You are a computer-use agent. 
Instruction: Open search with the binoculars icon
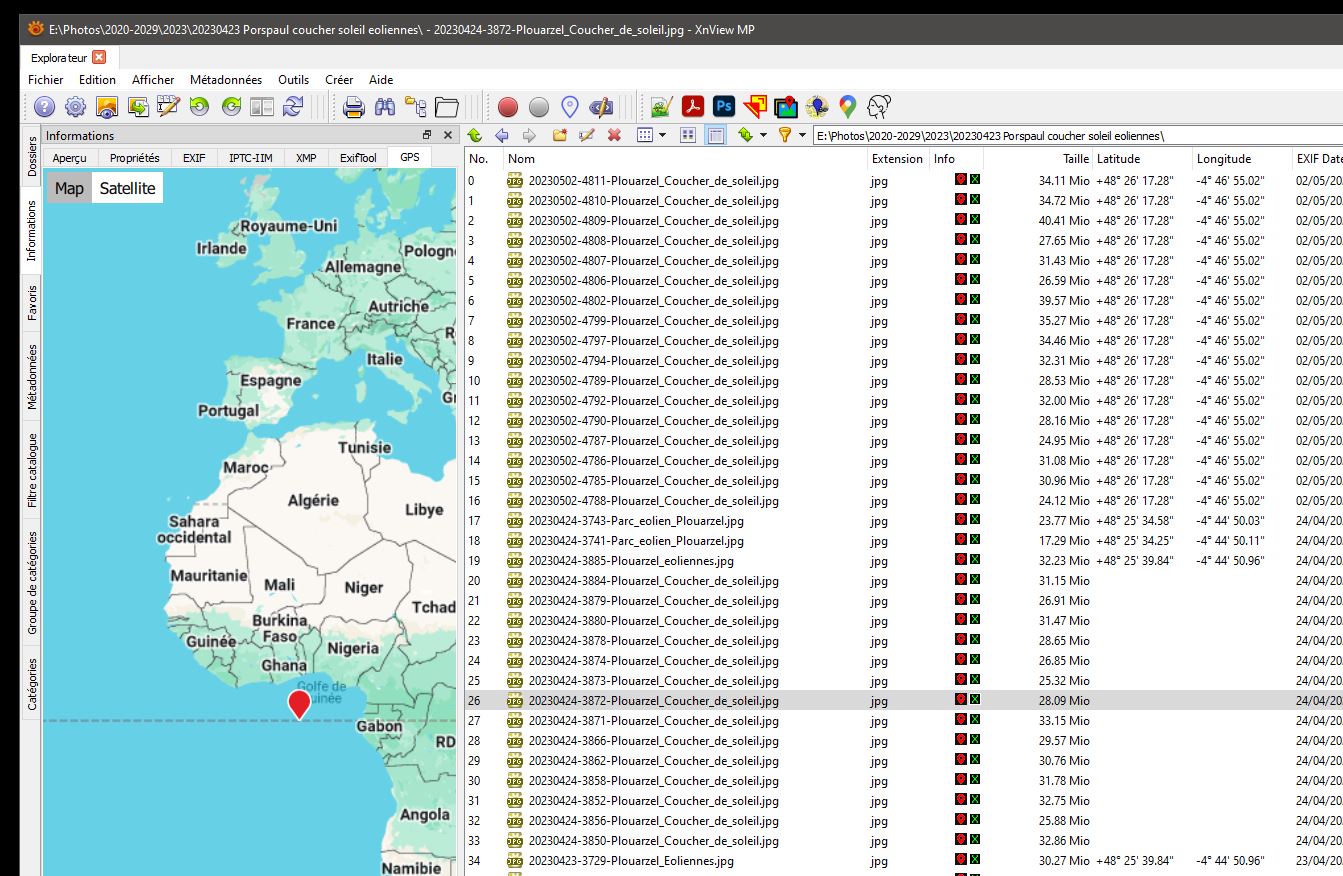[x=384, y=107]
